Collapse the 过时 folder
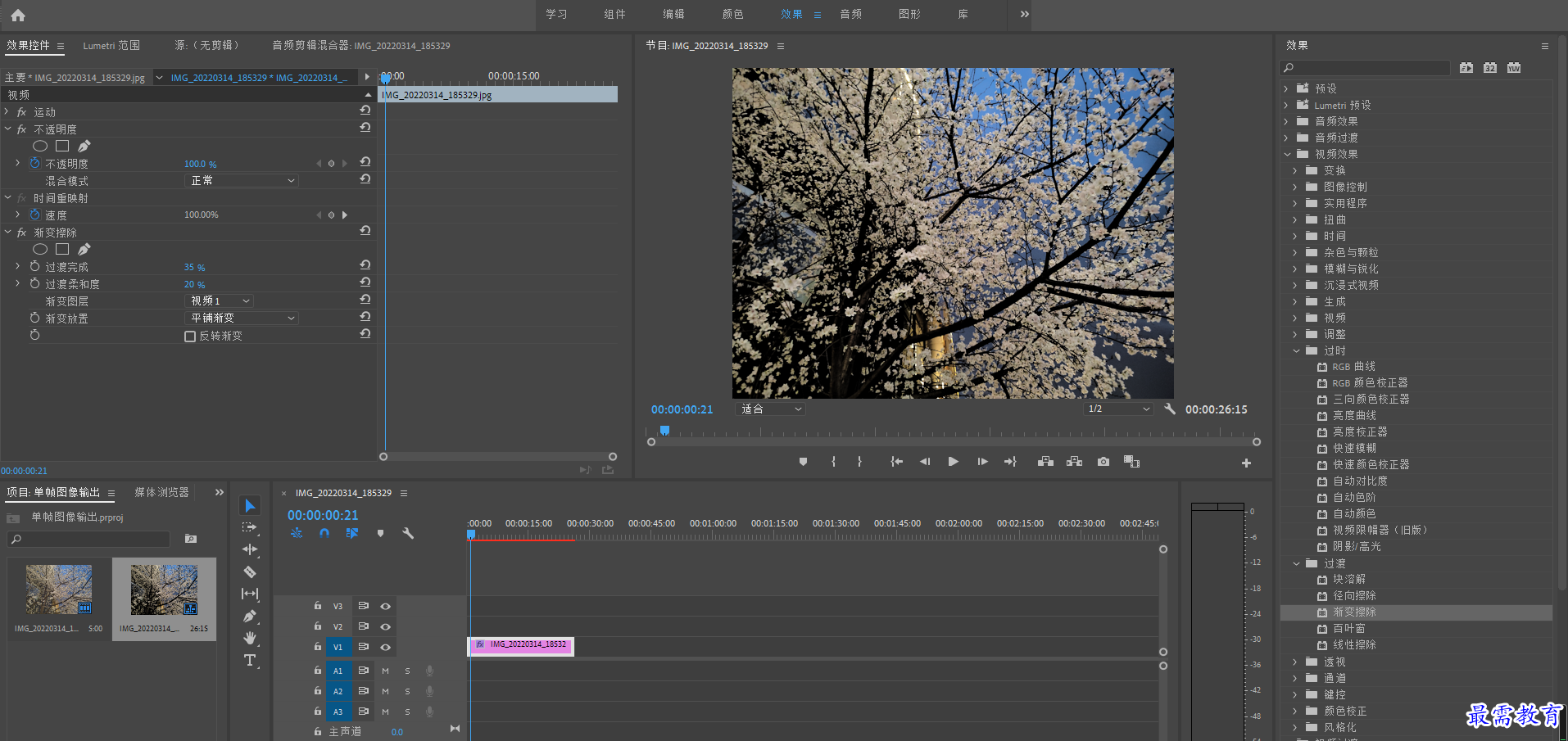The image size is (1568, 741). (x=1296, y=350)
